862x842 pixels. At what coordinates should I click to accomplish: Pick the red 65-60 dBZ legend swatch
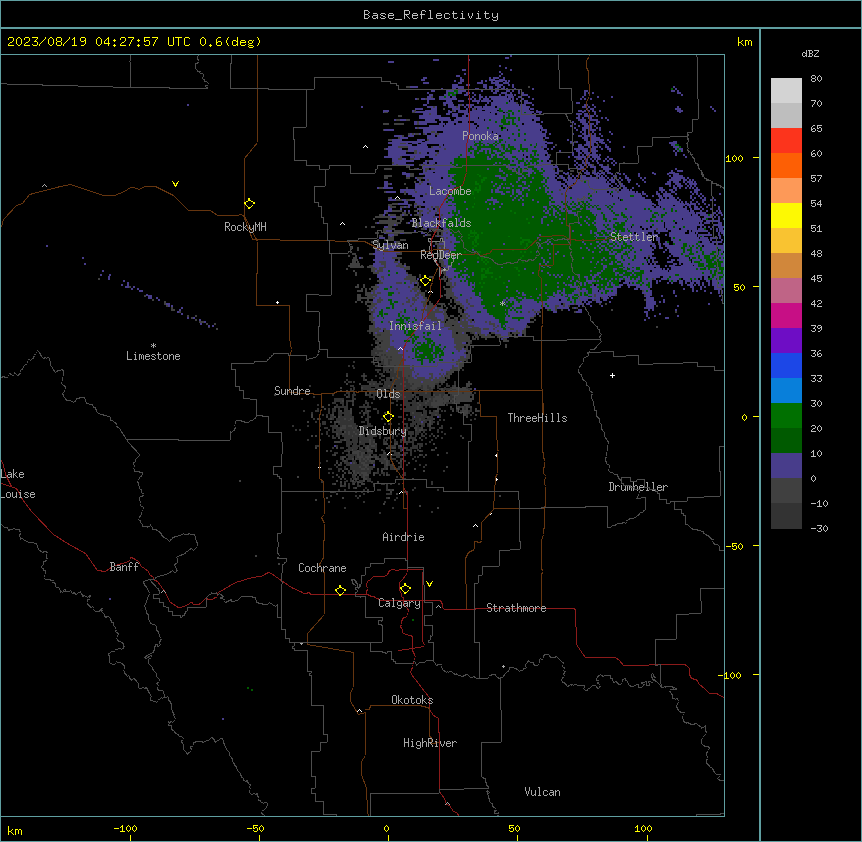786,141
